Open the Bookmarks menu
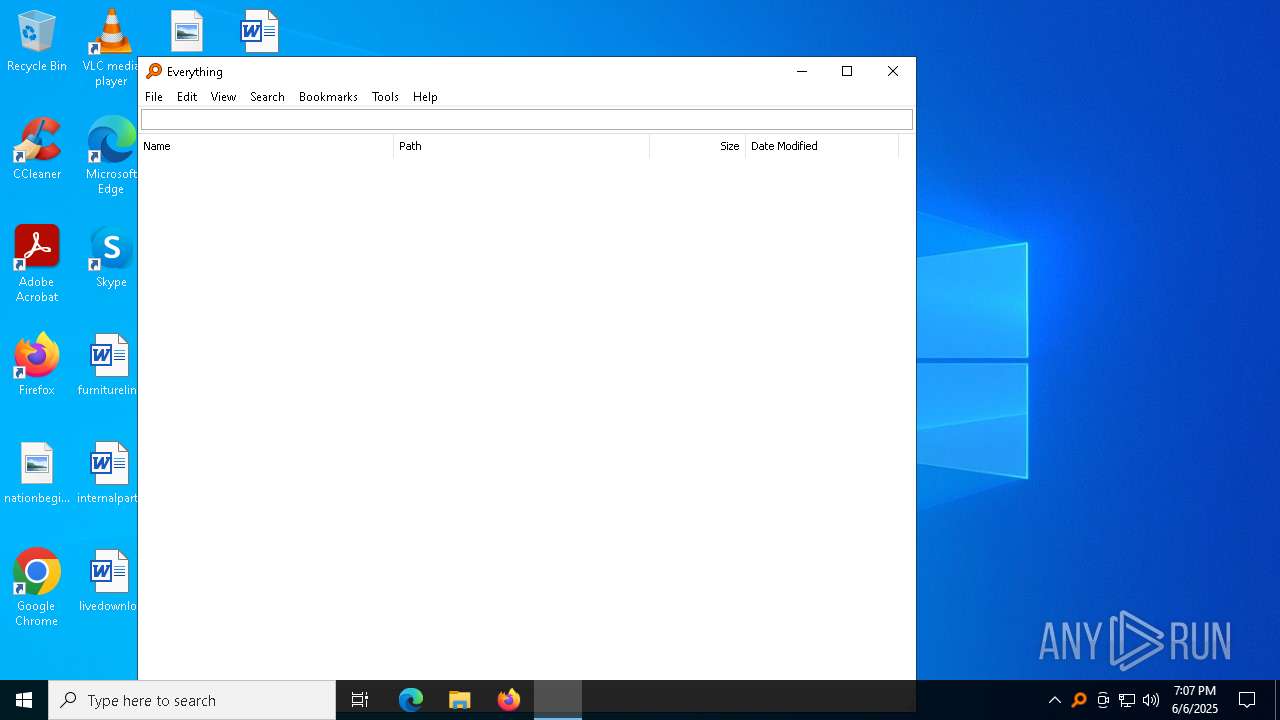This screenshot has width=1280, height=720. click(x=328, y=97)
